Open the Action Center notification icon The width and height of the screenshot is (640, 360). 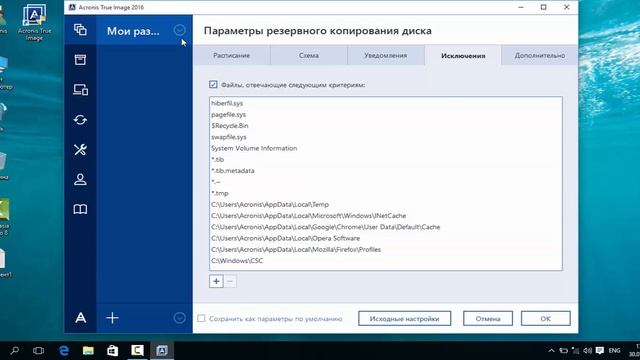[600, 351]
